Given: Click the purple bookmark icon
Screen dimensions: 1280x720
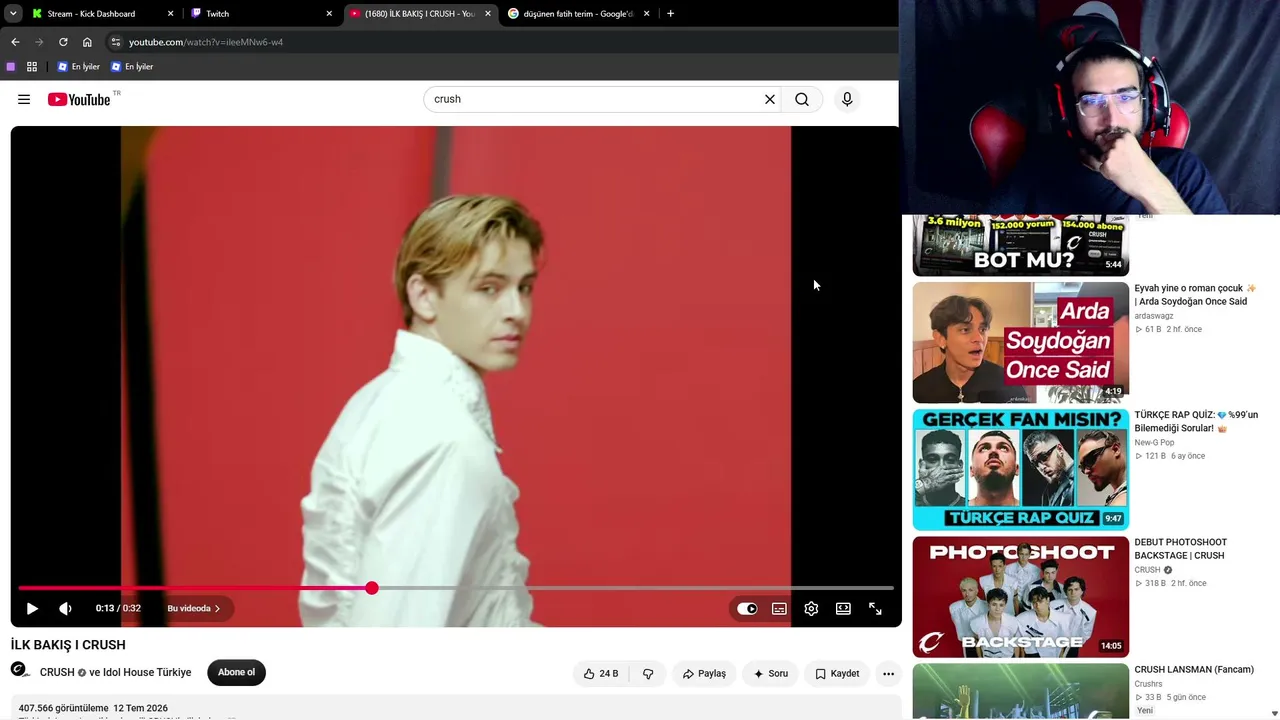Looking at the screenshot, I should tap(11, 67).
